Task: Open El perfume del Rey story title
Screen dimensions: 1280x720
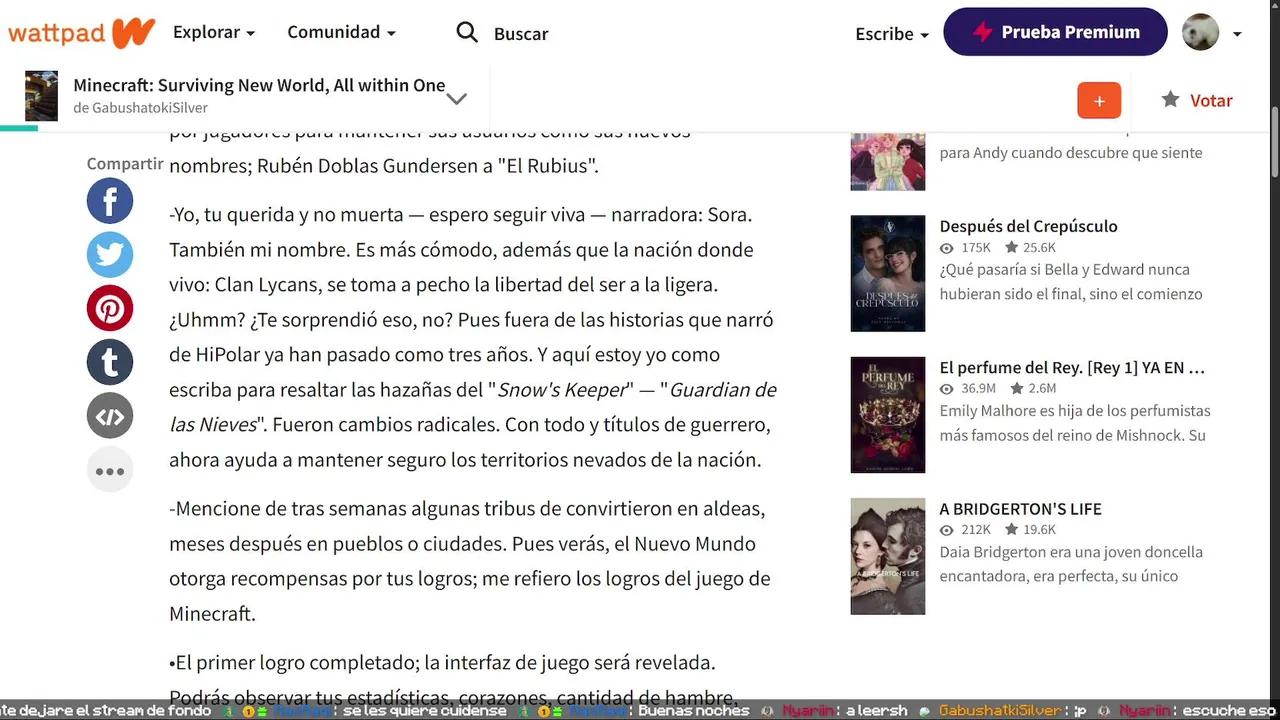Action: point(1072,367)
